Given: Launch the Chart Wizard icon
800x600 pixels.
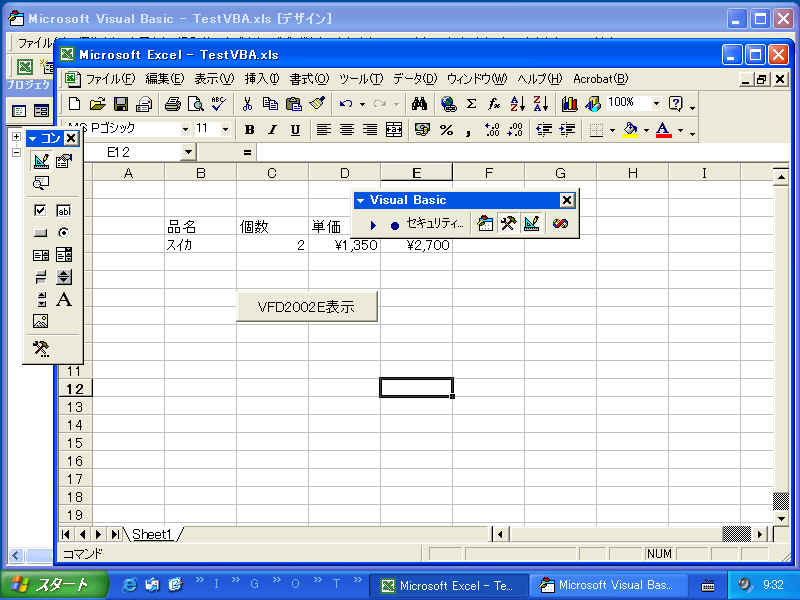Looking at the screenshot, I should click(569, 104).
